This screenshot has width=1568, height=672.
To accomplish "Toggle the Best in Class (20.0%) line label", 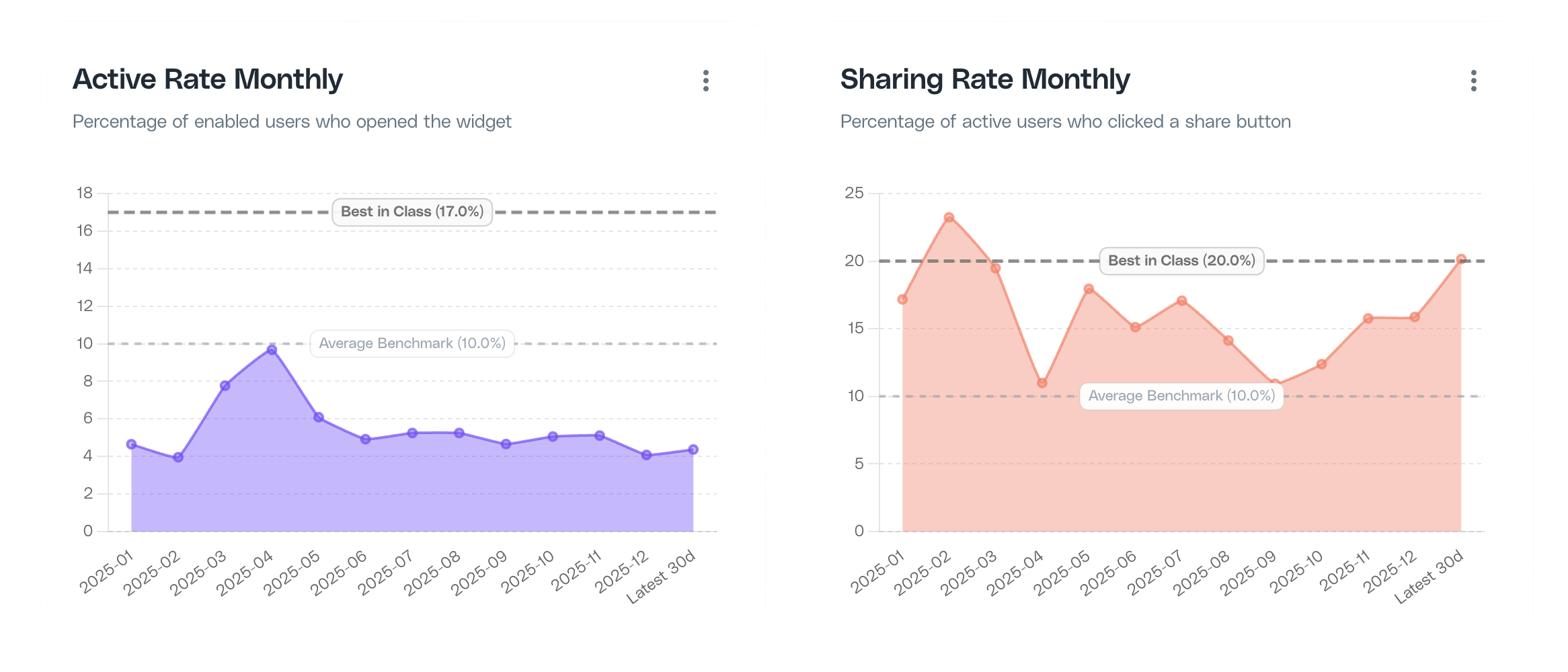I will 1181,260.
